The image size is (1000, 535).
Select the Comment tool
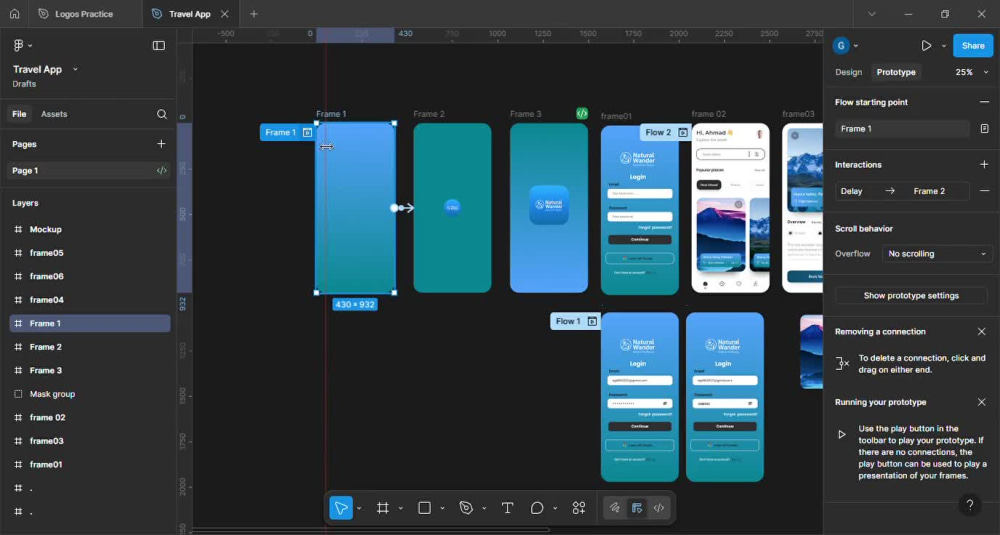click(537, 508)
